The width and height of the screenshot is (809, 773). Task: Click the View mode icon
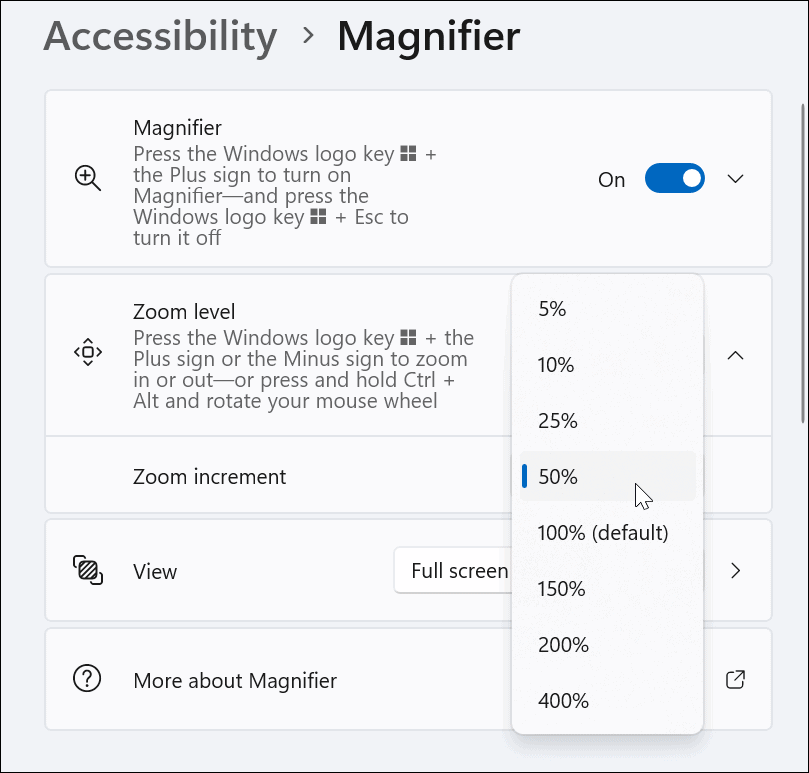tap(88, 570)
